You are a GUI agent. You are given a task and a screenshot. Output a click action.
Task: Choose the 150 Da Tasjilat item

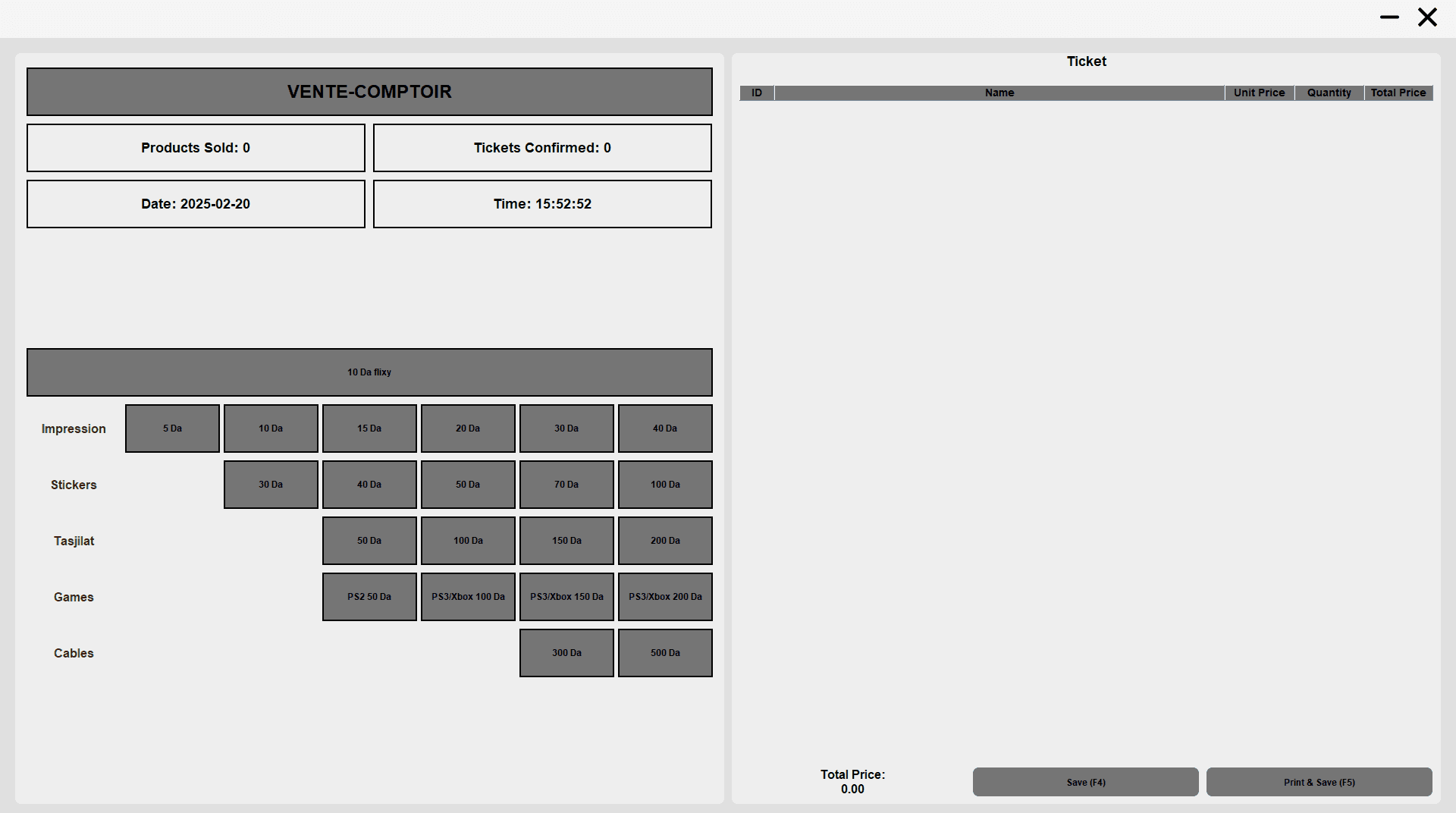coord(566,541)
